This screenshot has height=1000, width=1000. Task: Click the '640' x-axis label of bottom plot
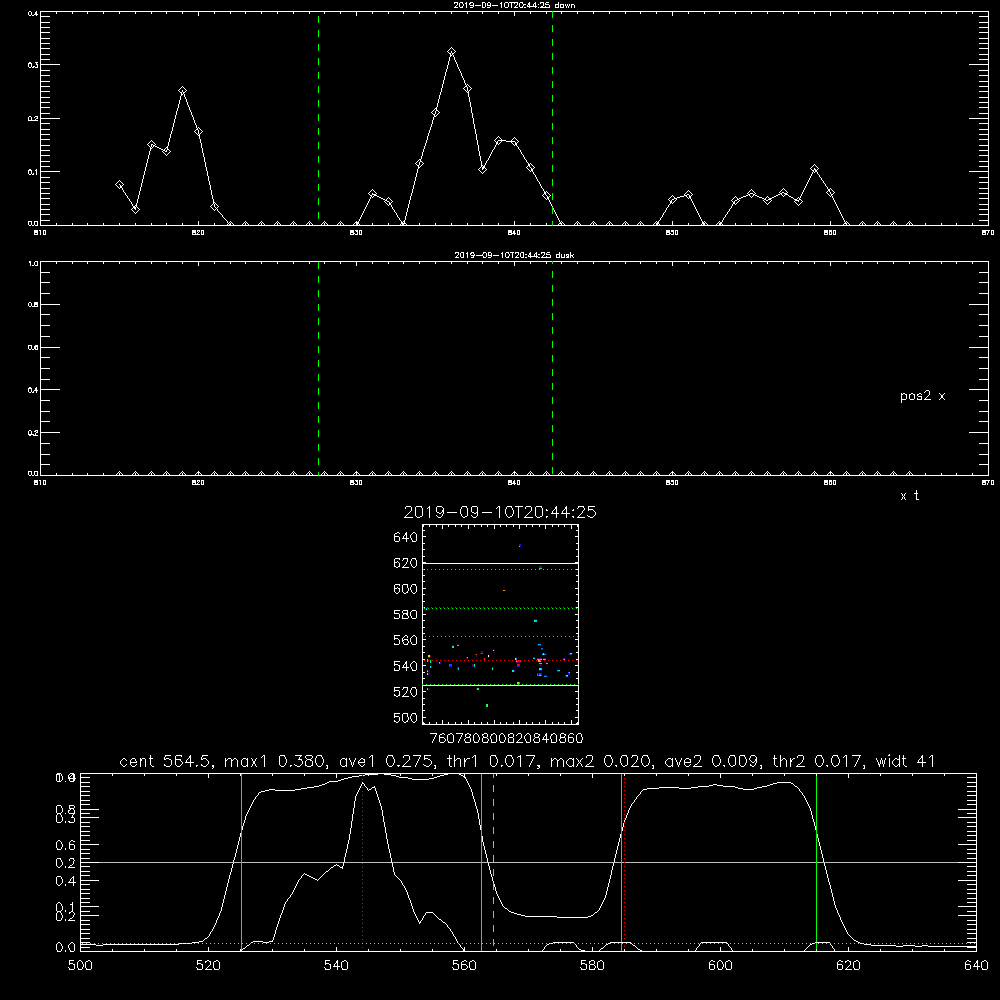coord(976,965)
